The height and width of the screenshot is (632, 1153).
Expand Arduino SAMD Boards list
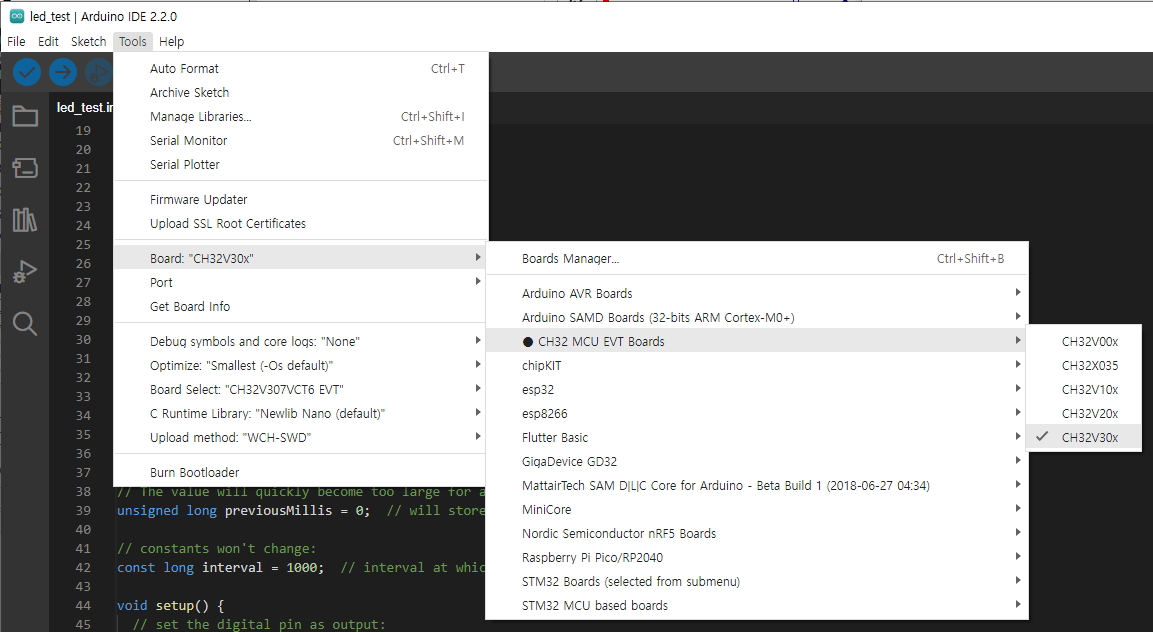tap(757, 318)
